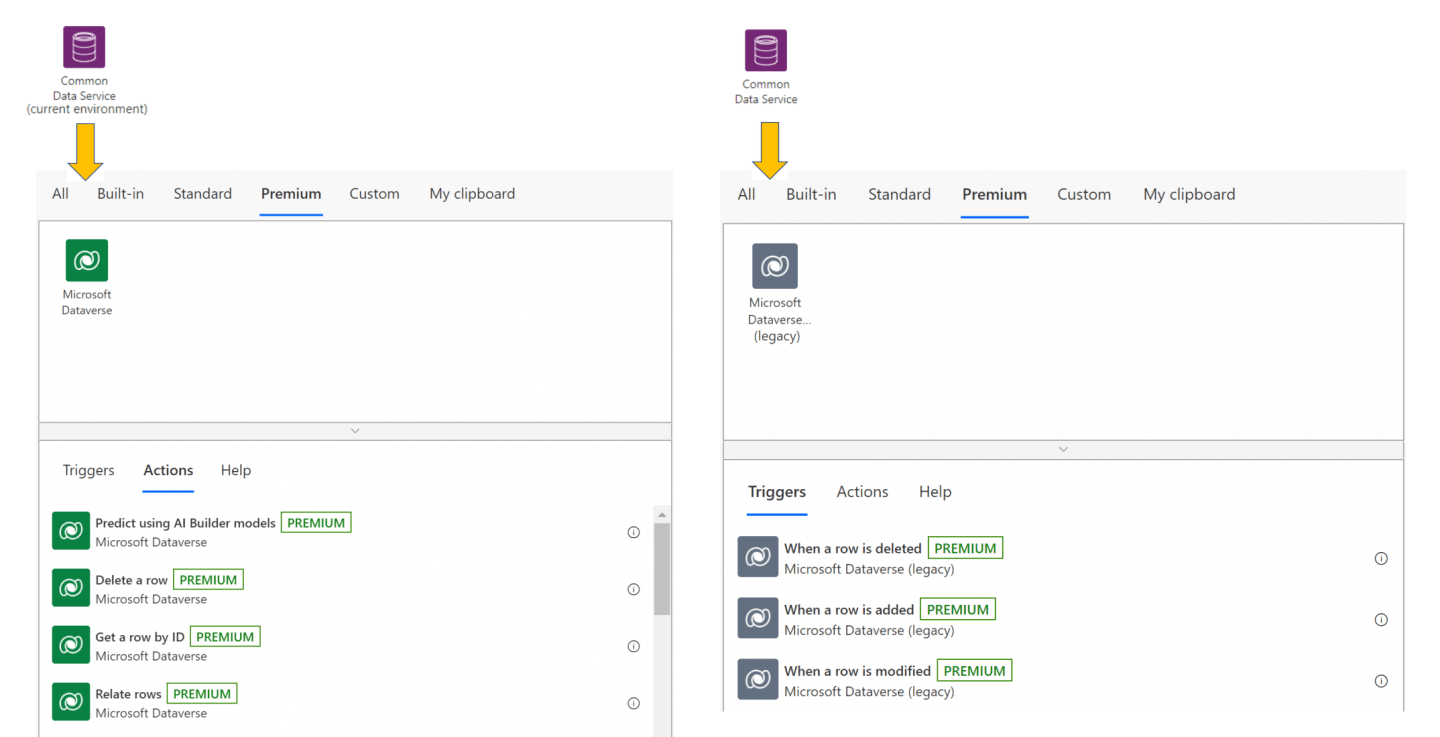The height and width of the screenshot is (737, 1440).
Task: Switch to Actions tab in right panel
Action: 862,492
